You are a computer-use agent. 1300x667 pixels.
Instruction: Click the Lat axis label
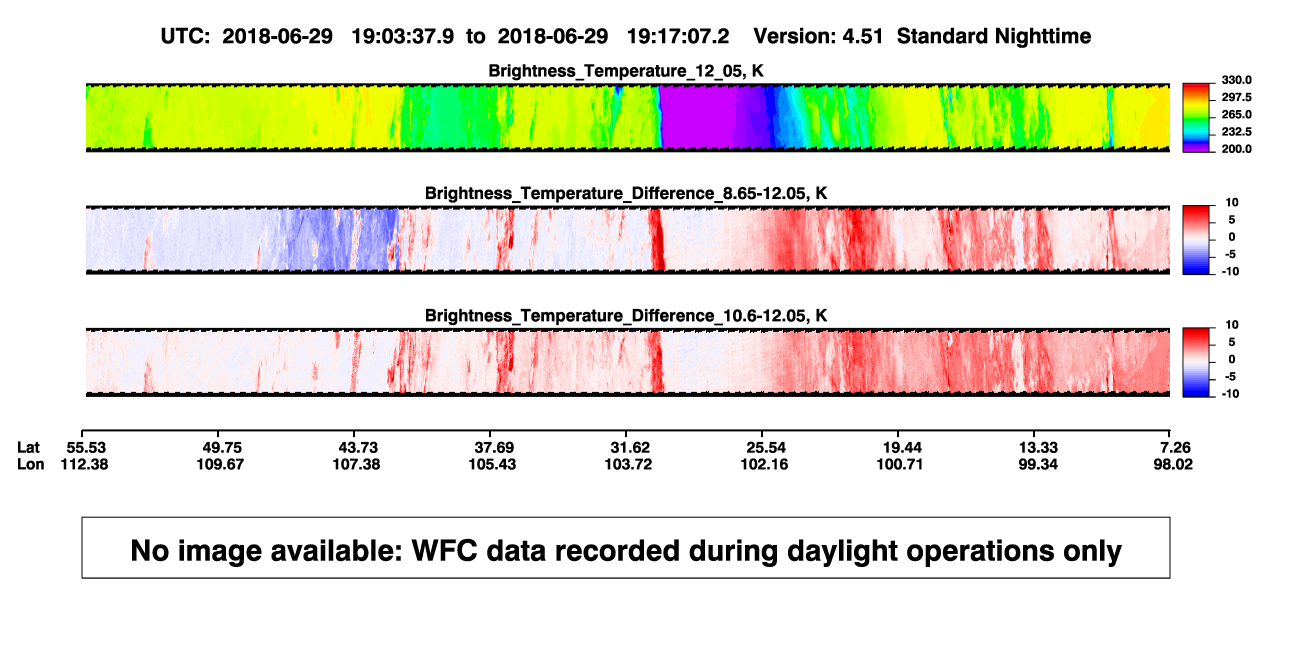[29, 447]
